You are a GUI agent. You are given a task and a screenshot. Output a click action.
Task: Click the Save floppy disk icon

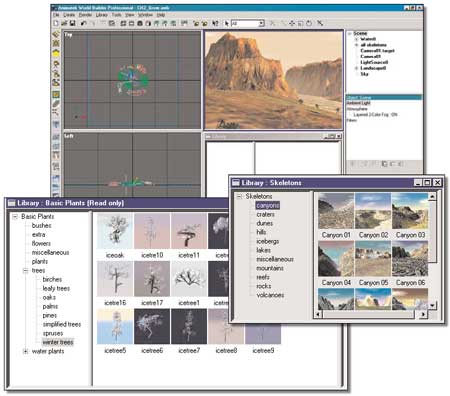coord(72,23)
